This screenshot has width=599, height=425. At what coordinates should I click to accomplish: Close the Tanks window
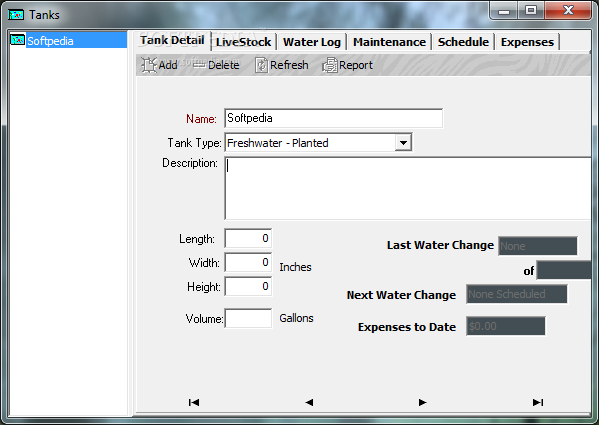pos(568,10)
